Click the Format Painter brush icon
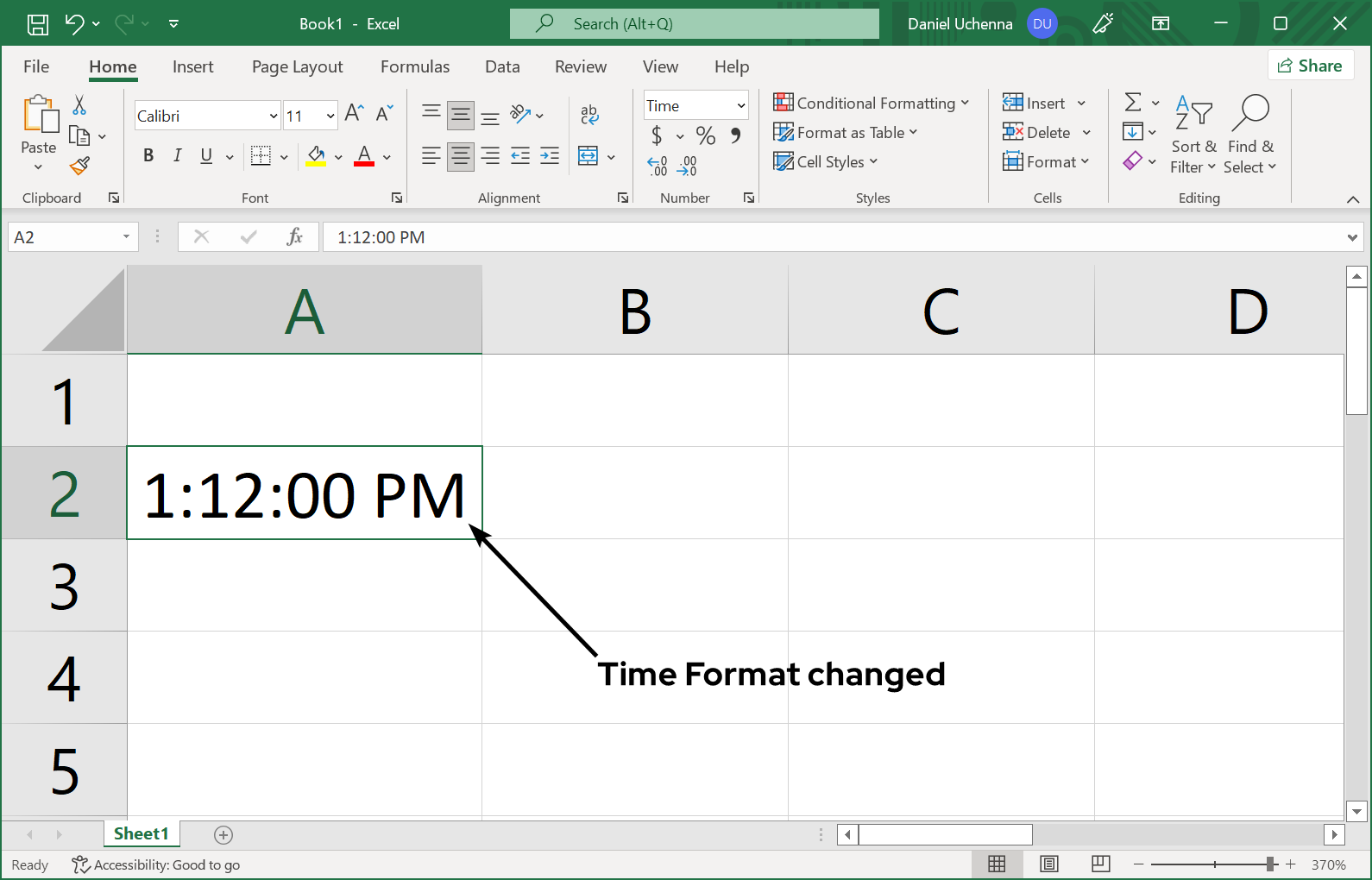This screenshot has height=880, width=1372. [x=80, y=166]
